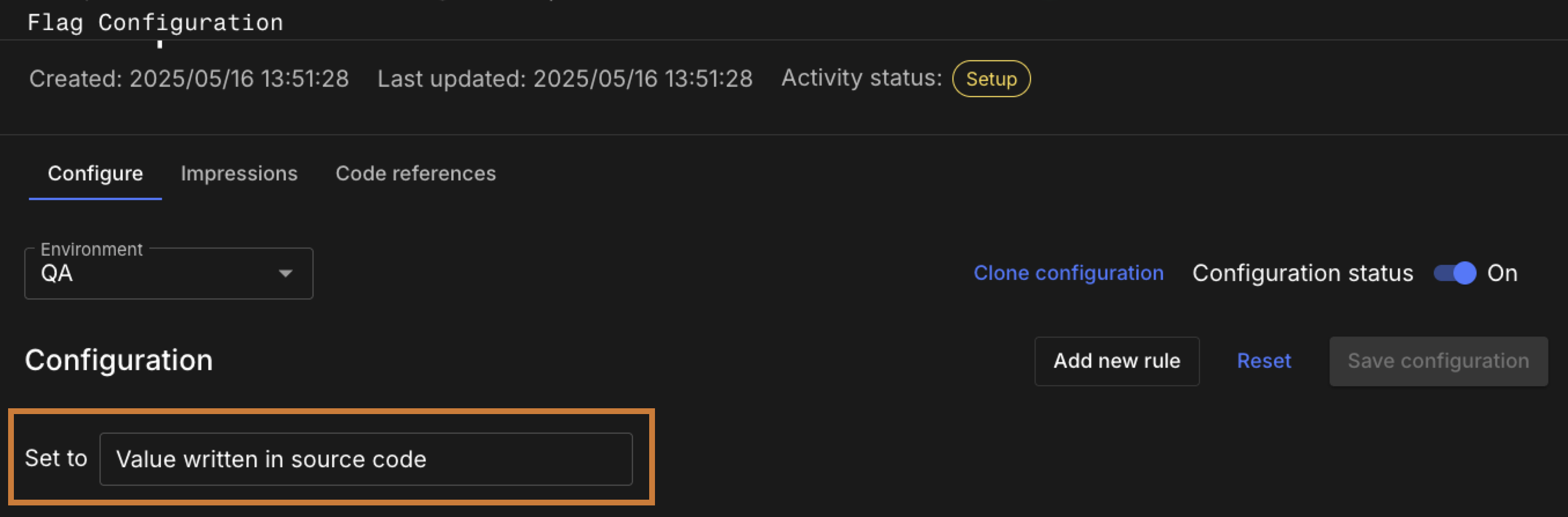Viewport: 1568px width, 517px height.
Task: Click the Last updated timestamp
Action: [x=565, y=78]
